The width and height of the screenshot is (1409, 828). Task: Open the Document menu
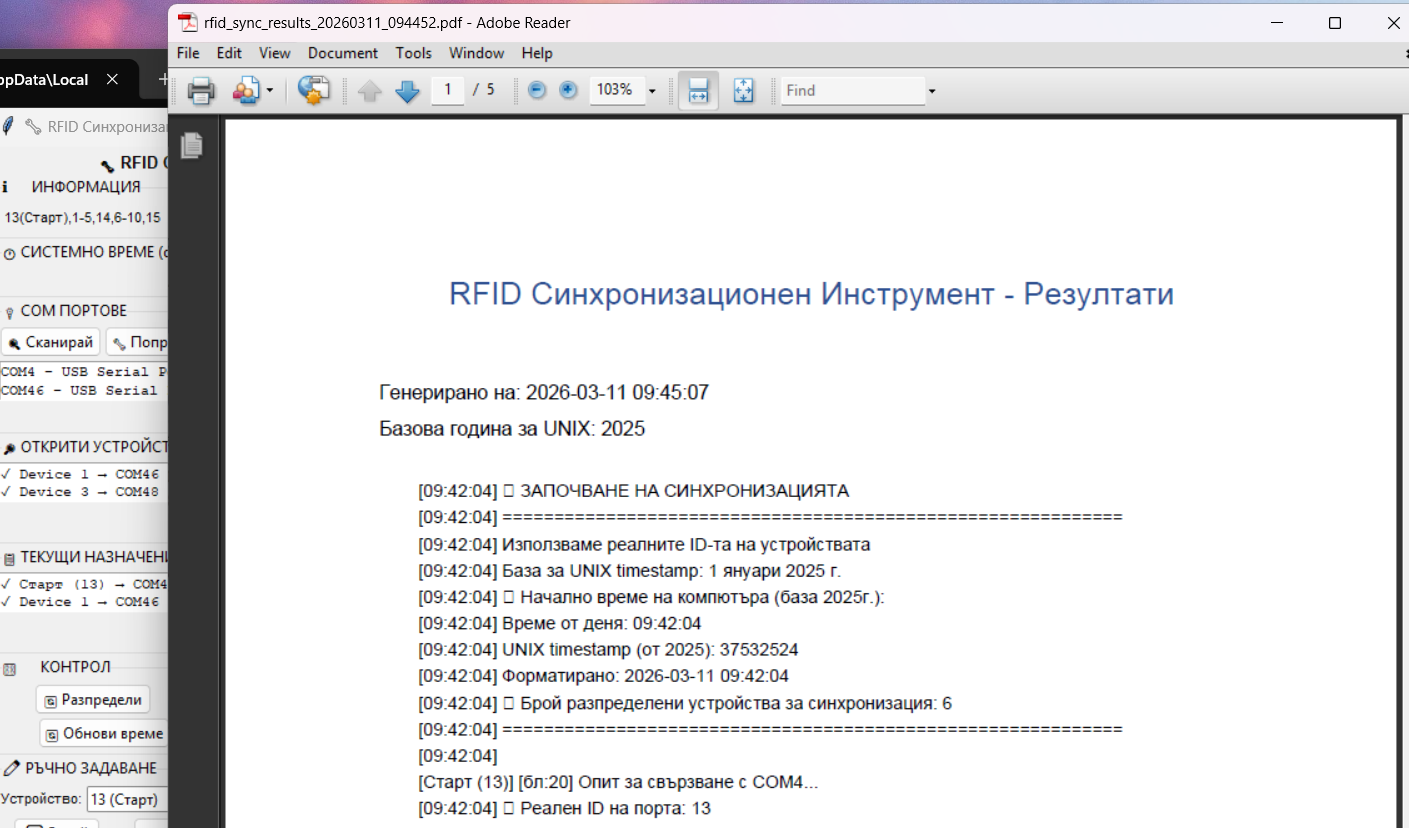[x=342, y=53]
